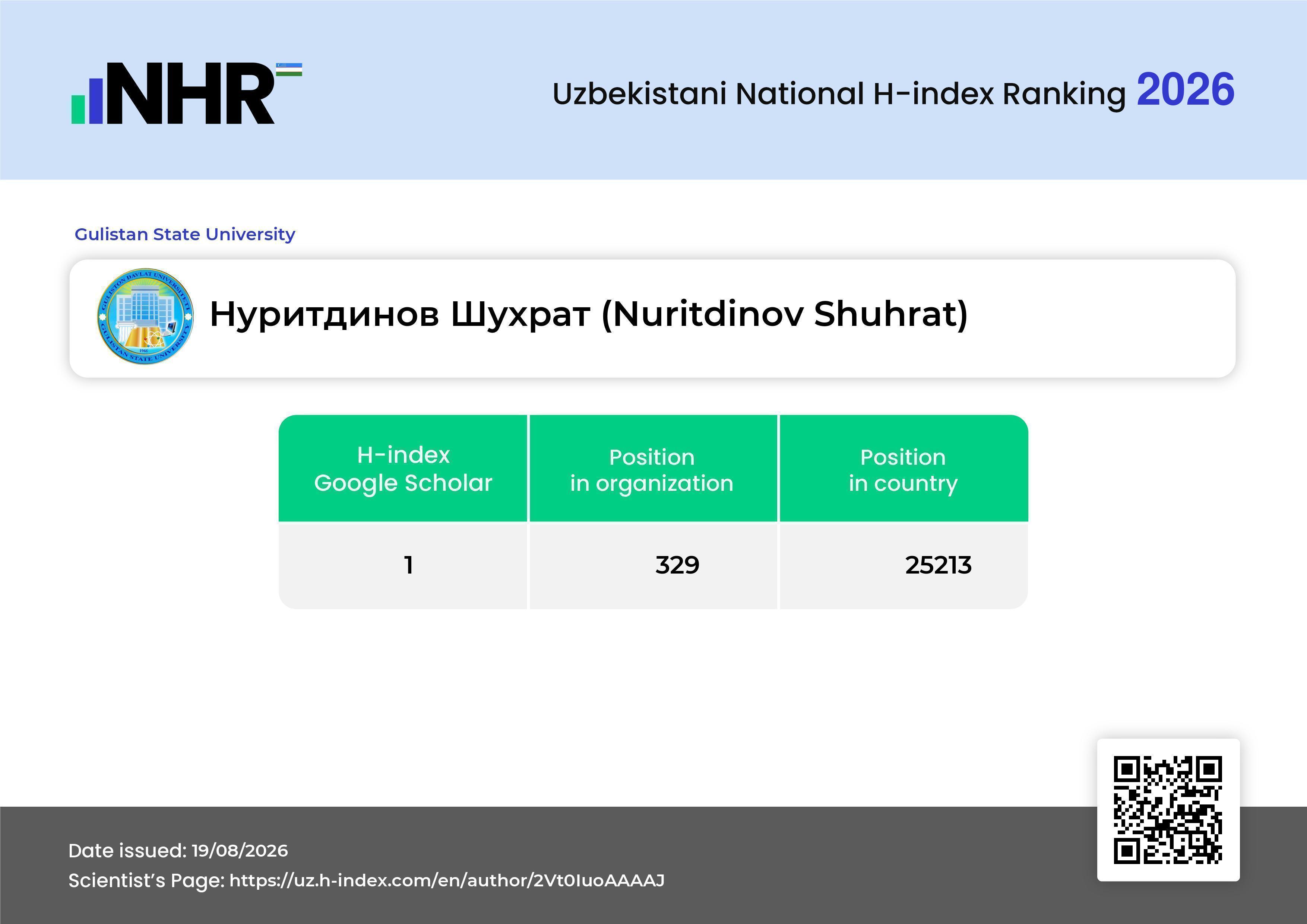Click the organization position value 329
1307x924 pixels.
(x=677, y=565)
